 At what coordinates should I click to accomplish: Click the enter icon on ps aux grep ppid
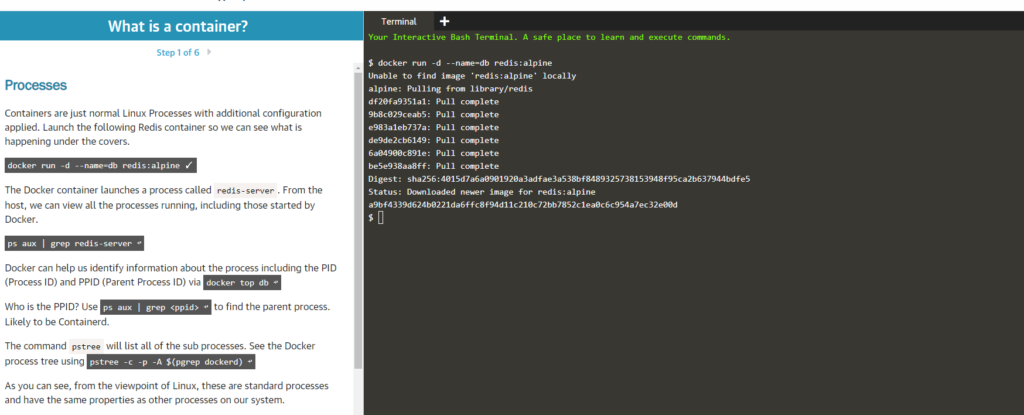[206, 307]
